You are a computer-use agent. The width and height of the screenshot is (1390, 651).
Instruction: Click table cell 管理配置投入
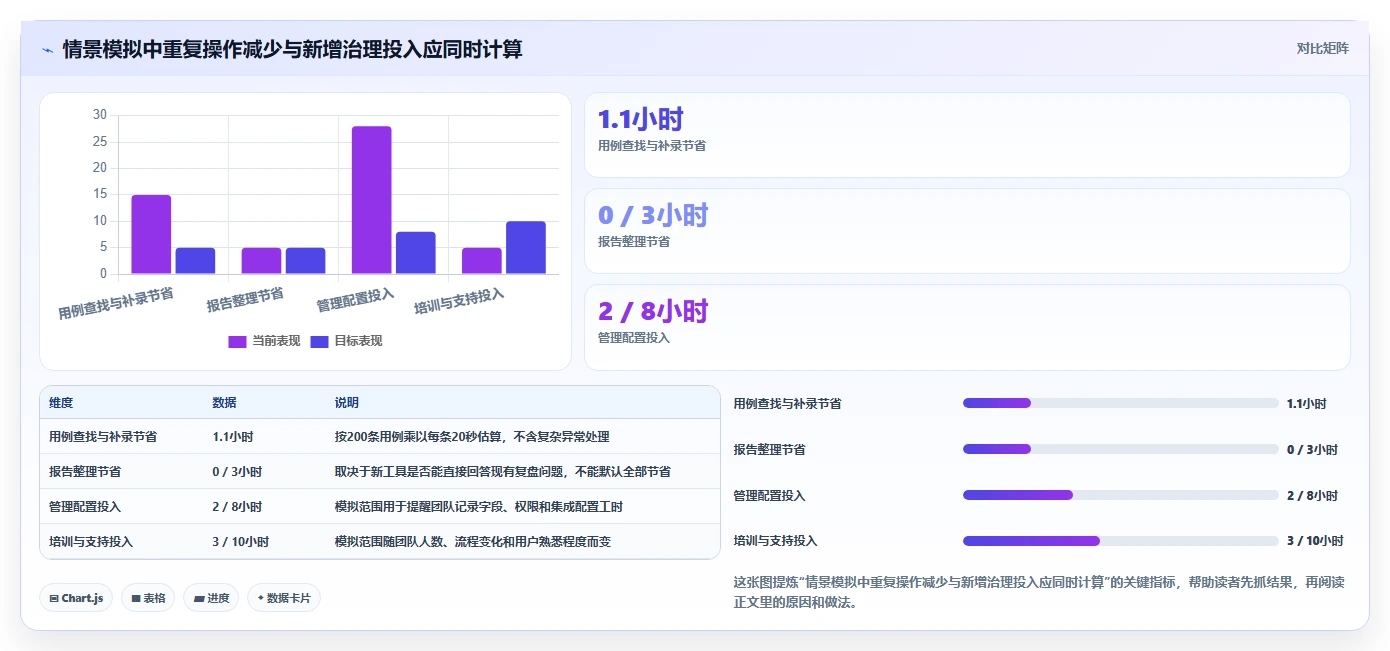click(x=85, y=507)
